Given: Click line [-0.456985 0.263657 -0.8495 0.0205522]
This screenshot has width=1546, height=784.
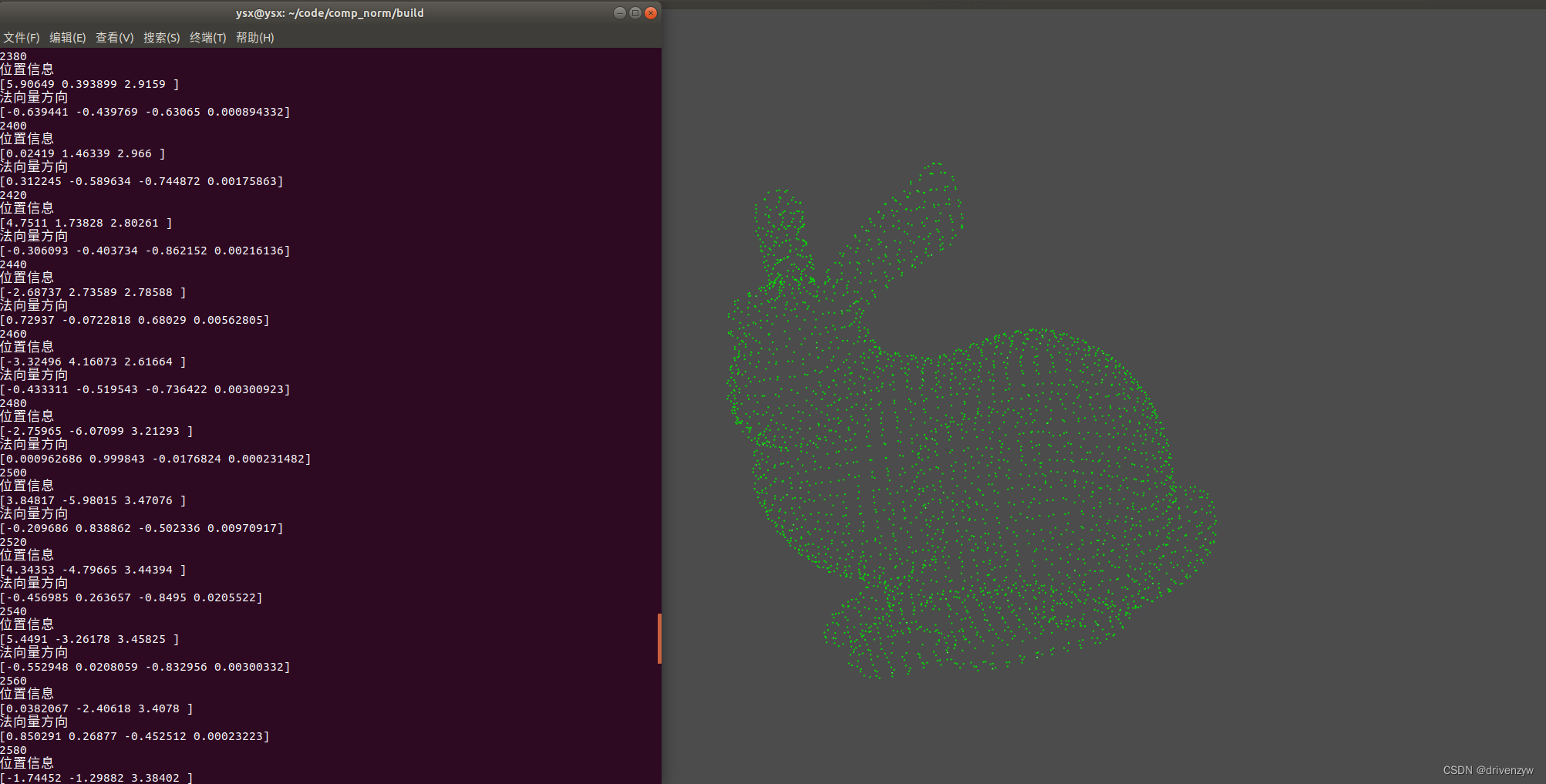Looking at the screenshot, I should point(131,597).
